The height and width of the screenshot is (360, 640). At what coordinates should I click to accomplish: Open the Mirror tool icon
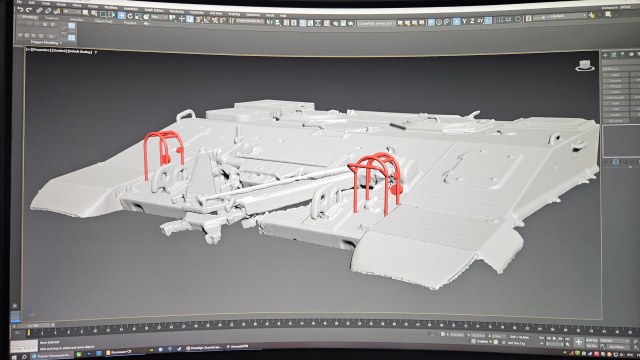tap(269, 22)
